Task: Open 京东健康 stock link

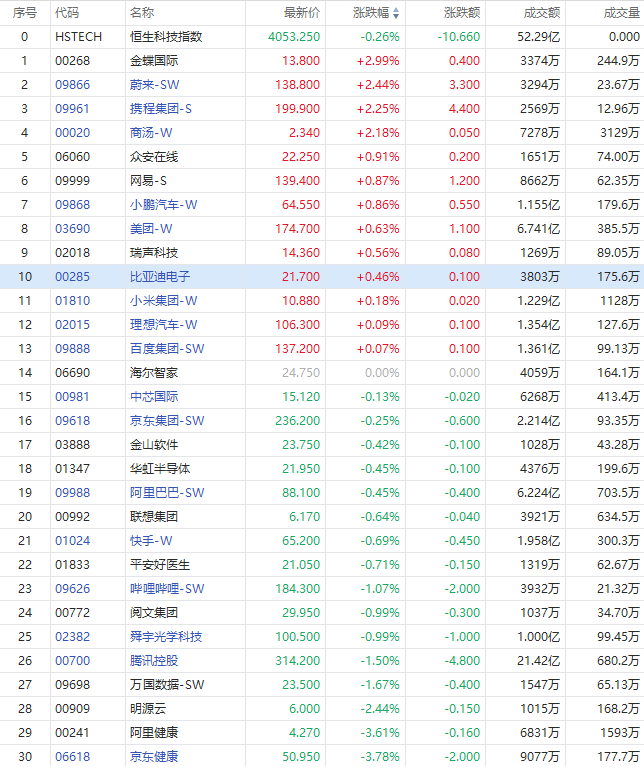Action: tap(154, 757)
